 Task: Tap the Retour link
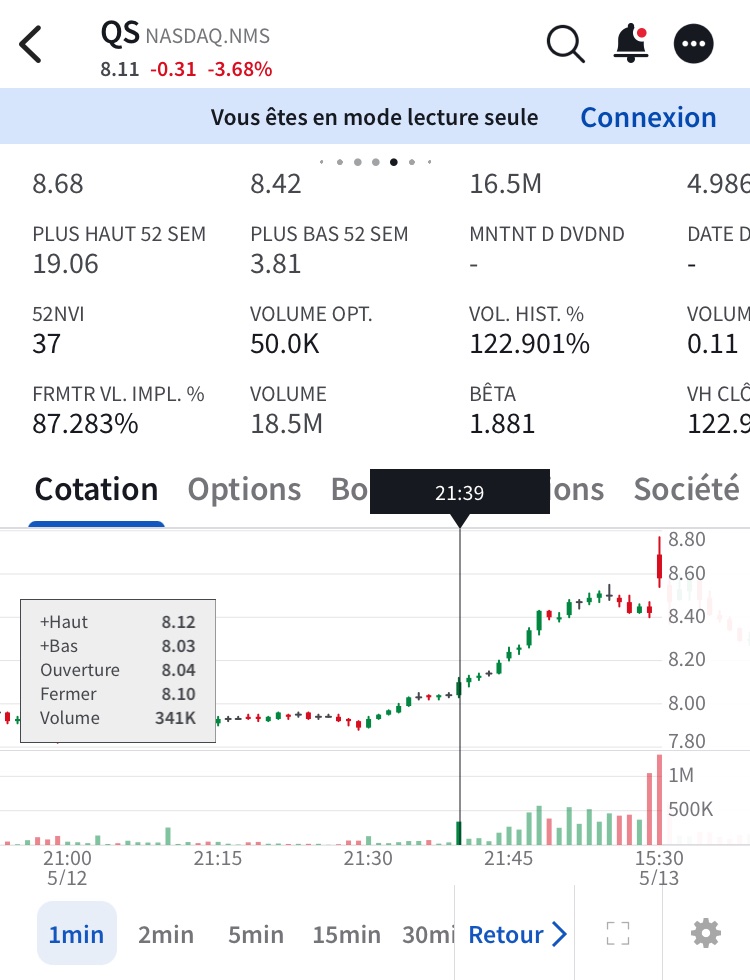(506, 934)
